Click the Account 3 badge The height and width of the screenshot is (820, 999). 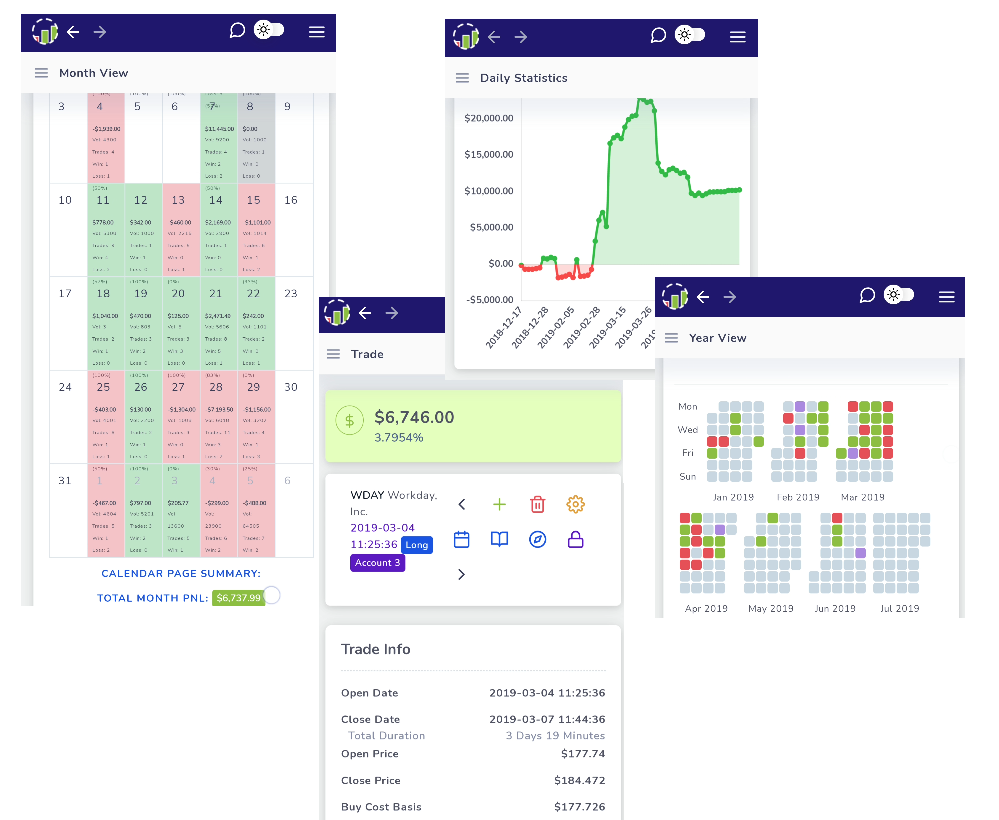pyautogui.click(x=377, y=563)
